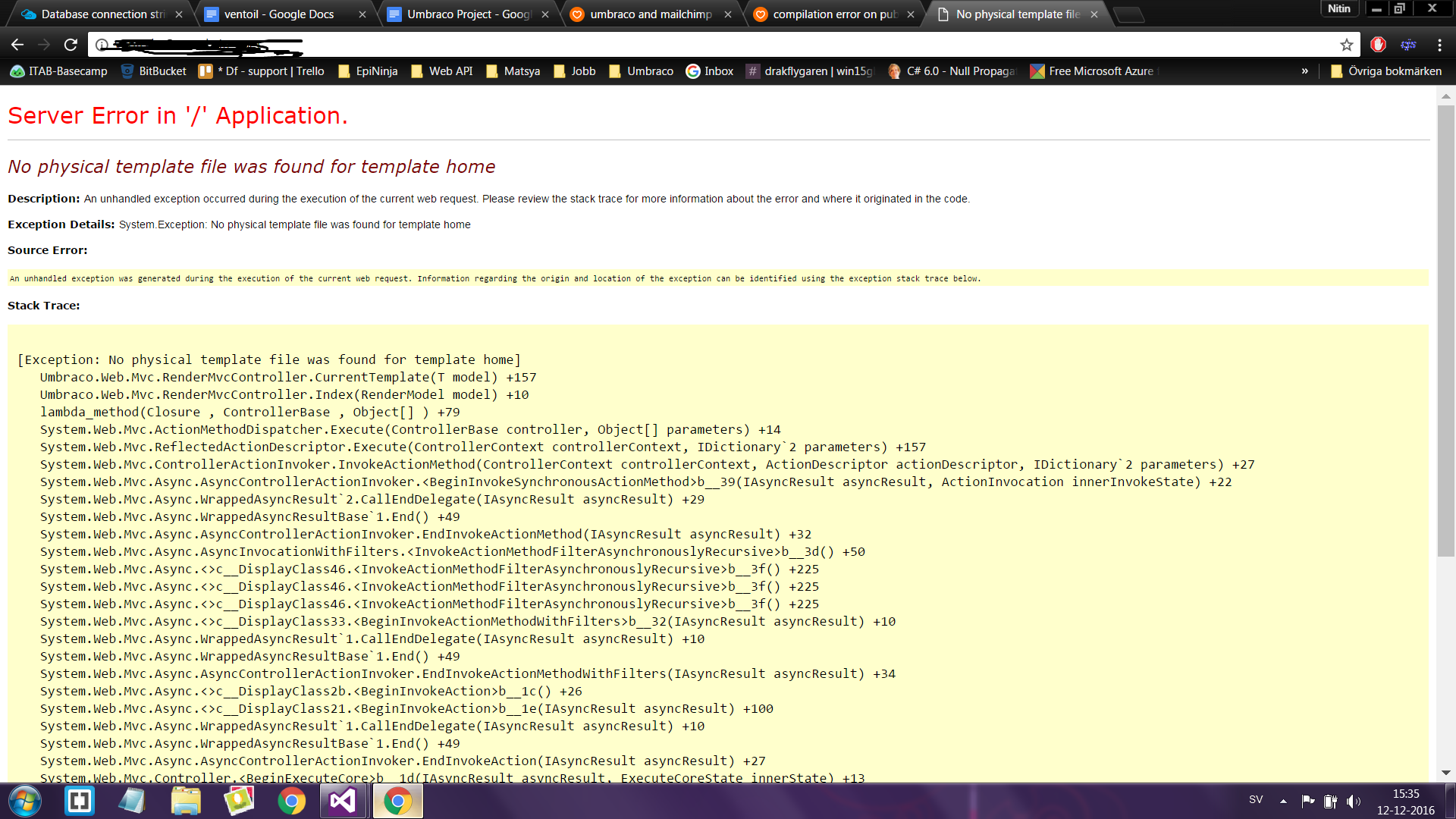
Task: Click scrollbar up arrow
Action: click(1446, 96)
